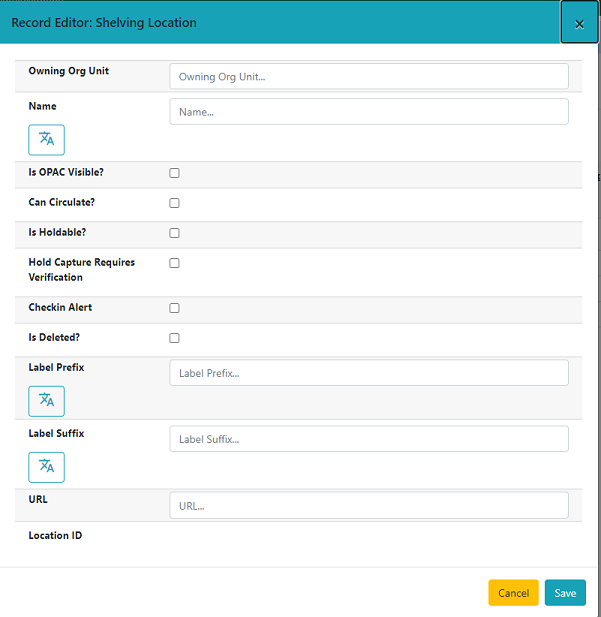Check the Is Holdable checkbox
Screen dimensions: 601x617
pyautogui.click(x=174, y=233)
